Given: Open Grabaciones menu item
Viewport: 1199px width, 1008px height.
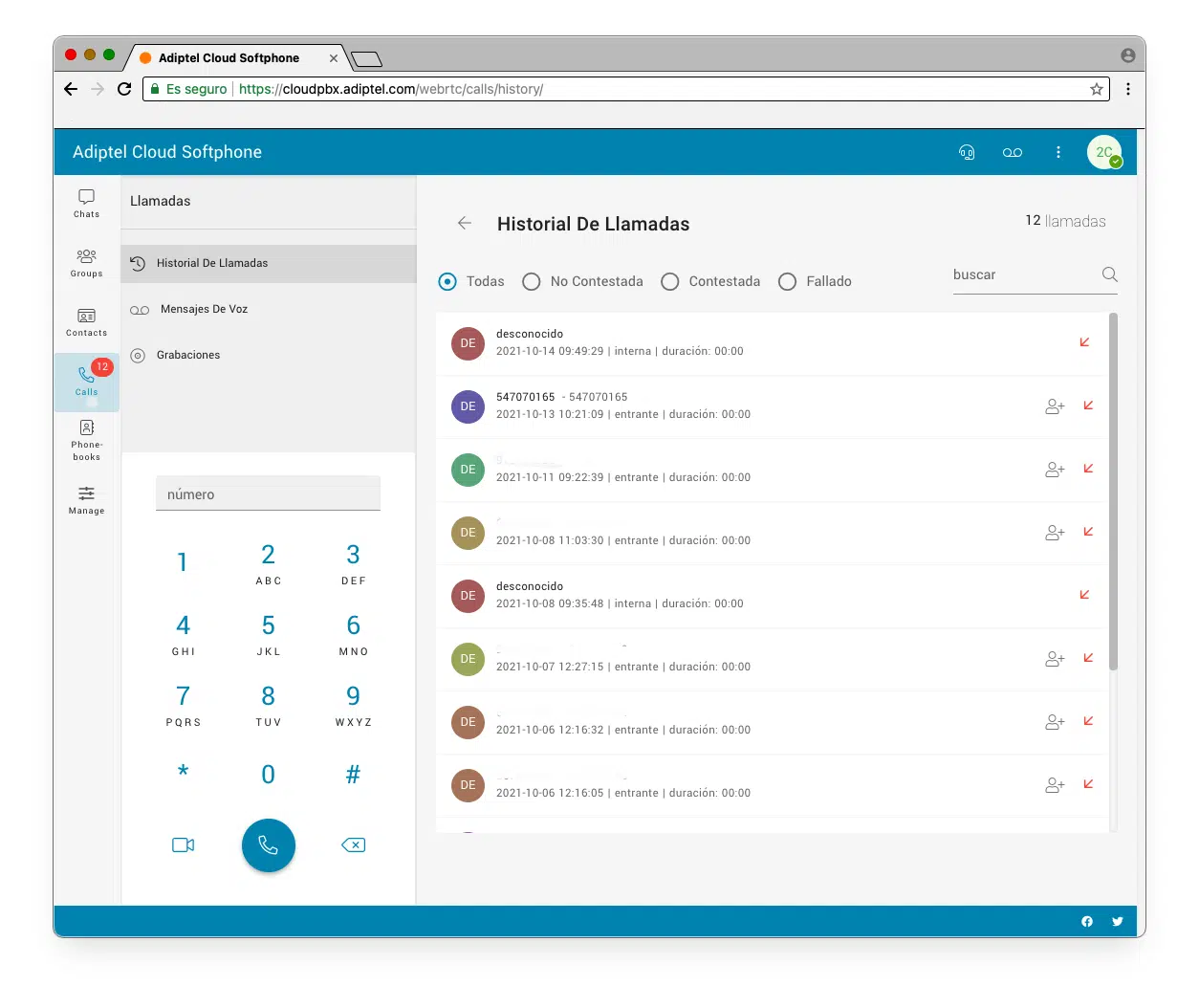Looking at the screenshot, I should [269, 355].
